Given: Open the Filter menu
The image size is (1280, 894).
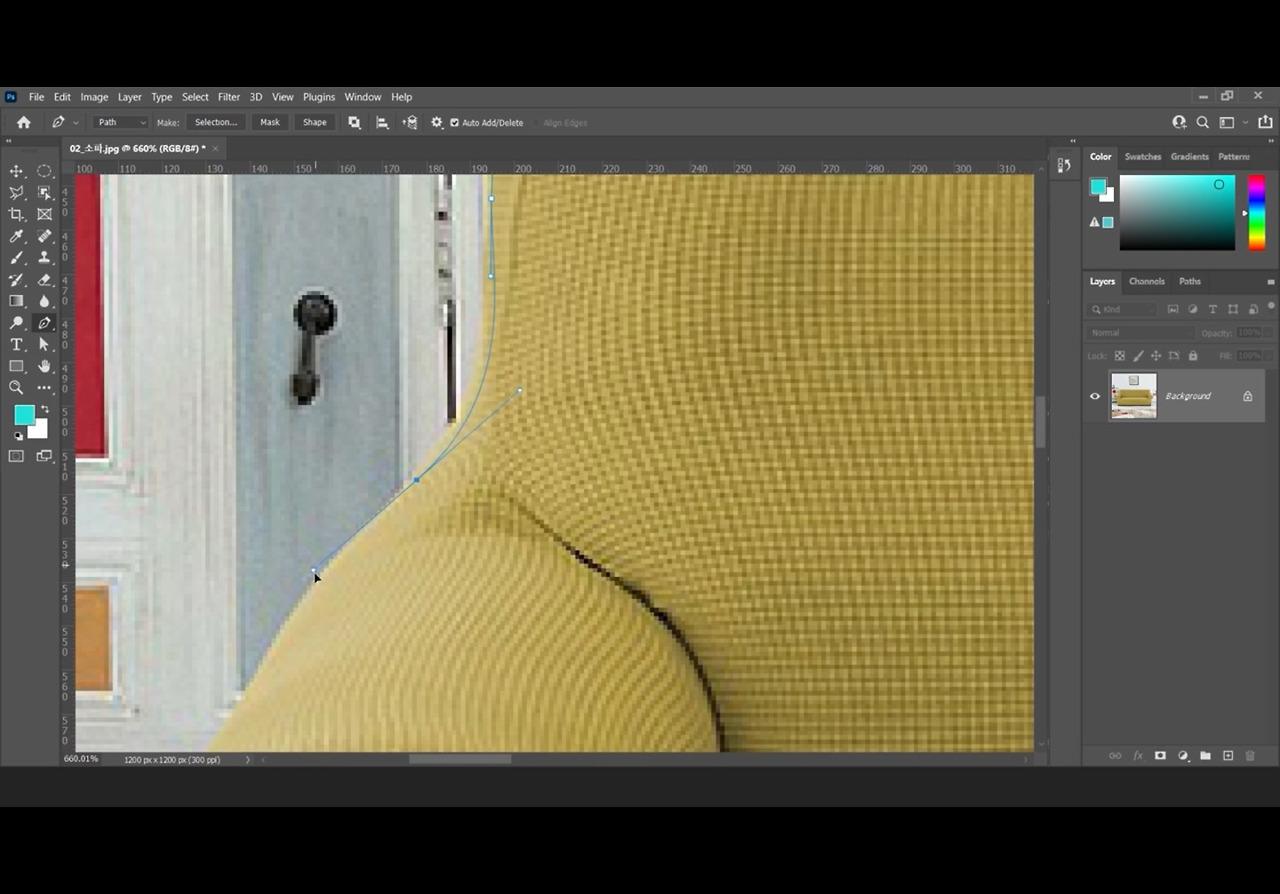Looking at the screenshot, I should (x=229, y=97).
